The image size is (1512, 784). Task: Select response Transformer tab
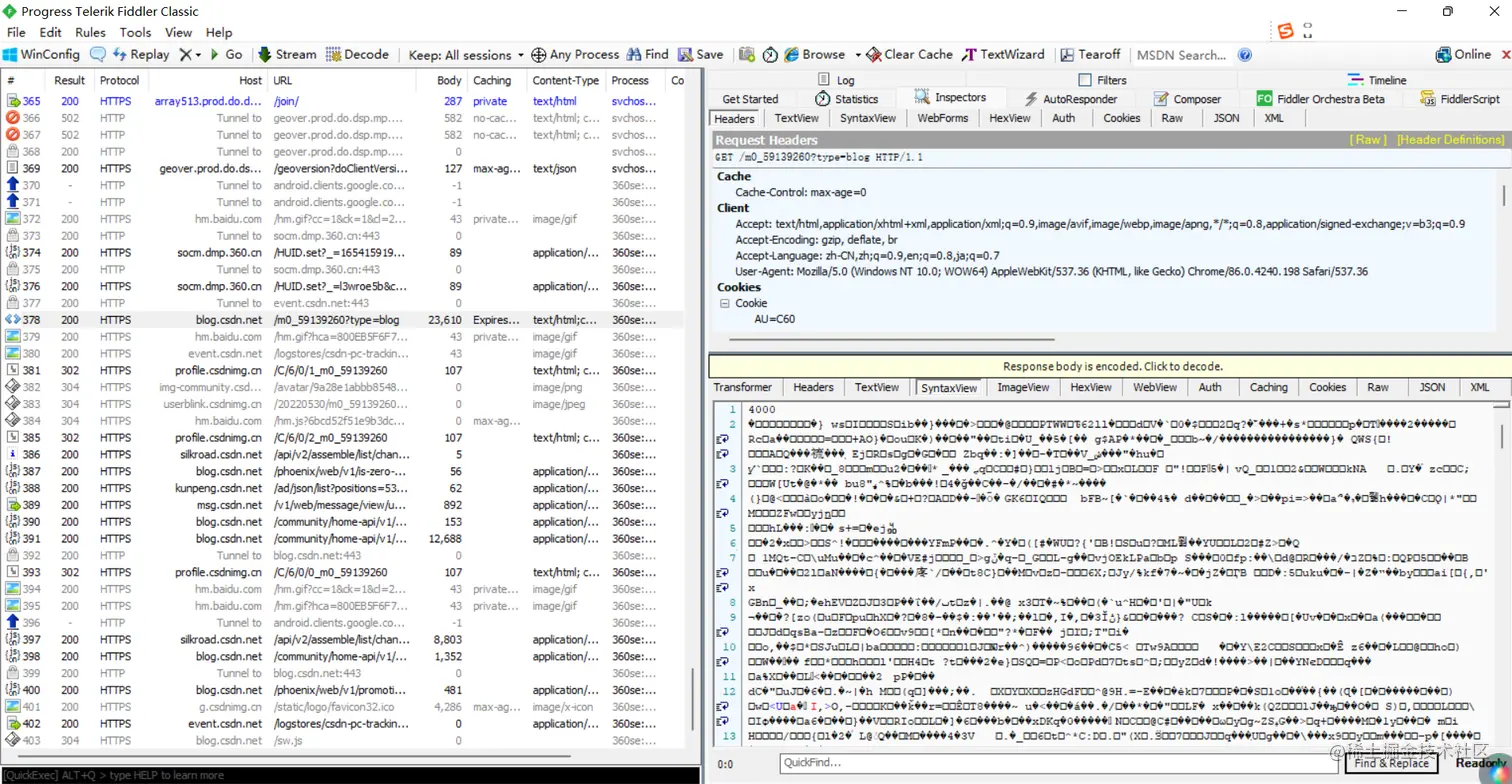click(x=742, y=387)
